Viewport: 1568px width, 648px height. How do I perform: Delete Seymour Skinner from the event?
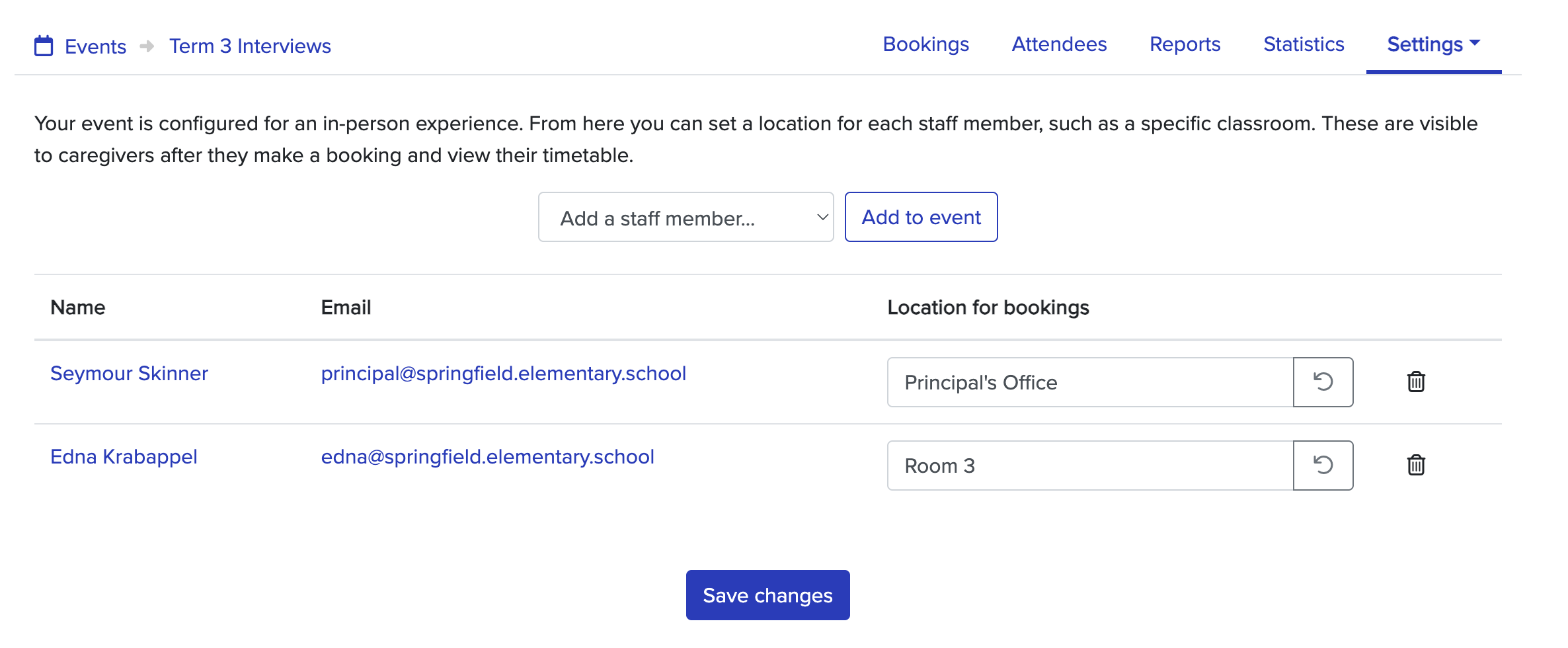1416,382
